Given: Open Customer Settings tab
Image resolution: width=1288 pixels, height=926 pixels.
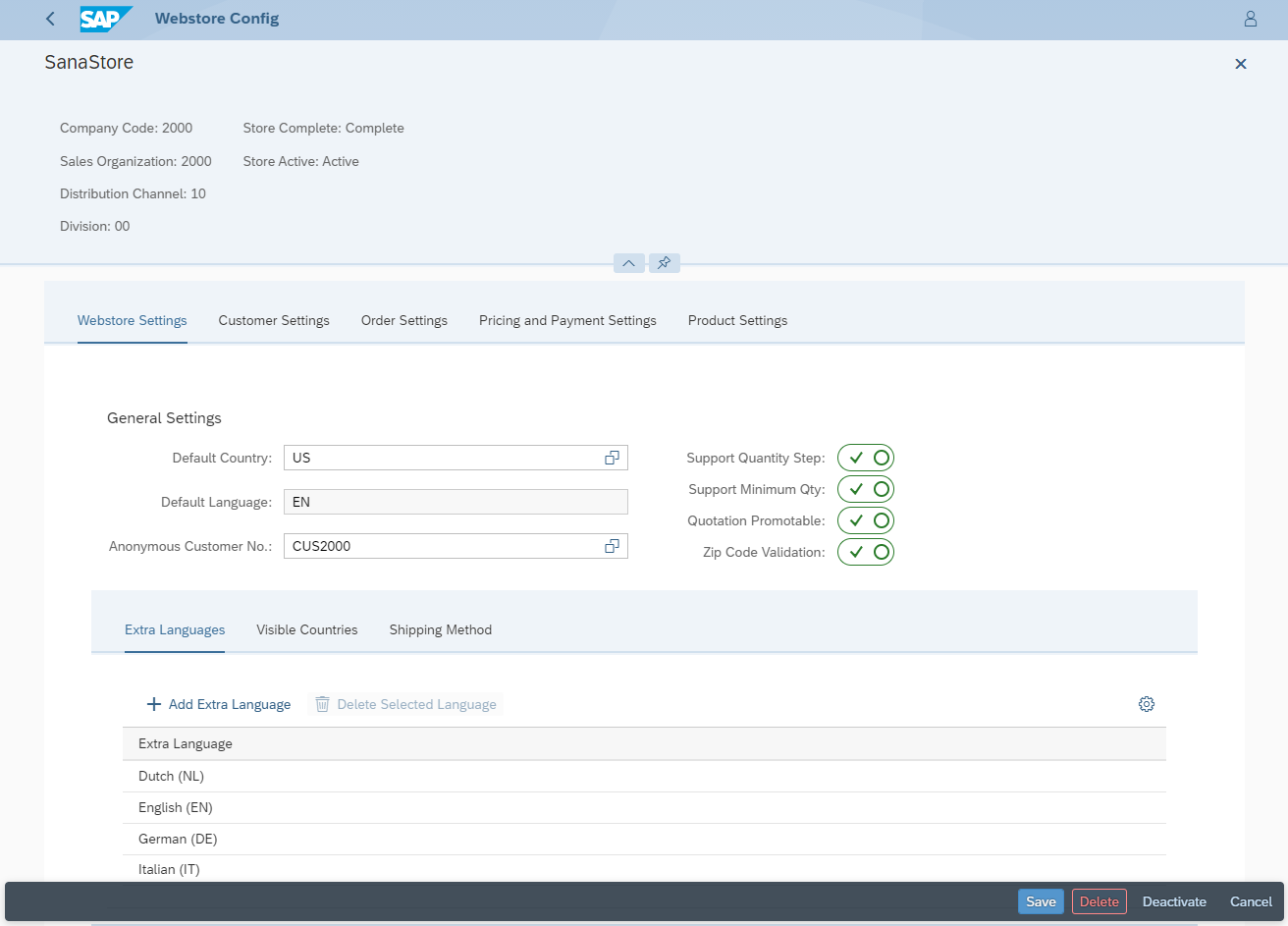Looking at the screenshot, I should coord(274,320).
